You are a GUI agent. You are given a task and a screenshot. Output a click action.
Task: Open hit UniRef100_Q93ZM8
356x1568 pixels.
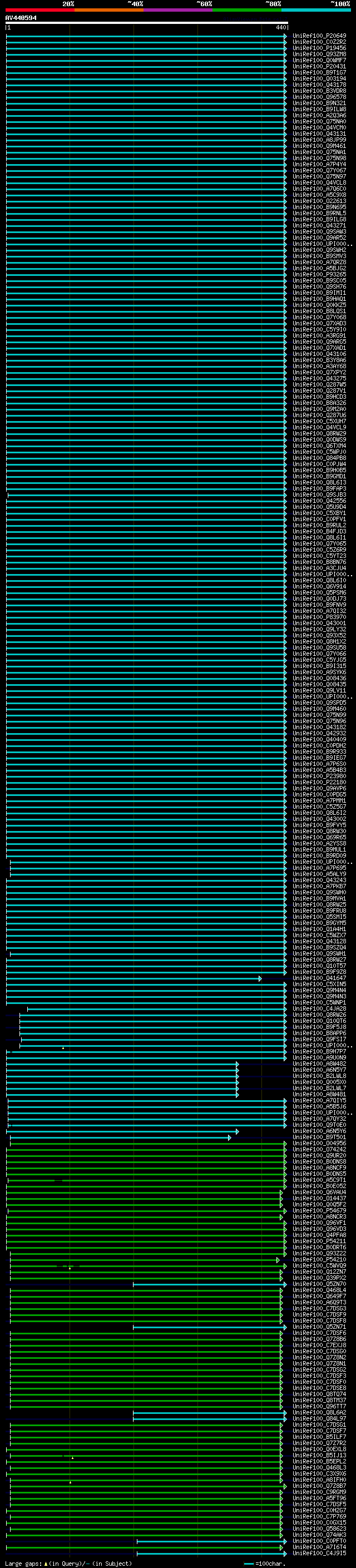click(319, 54)
